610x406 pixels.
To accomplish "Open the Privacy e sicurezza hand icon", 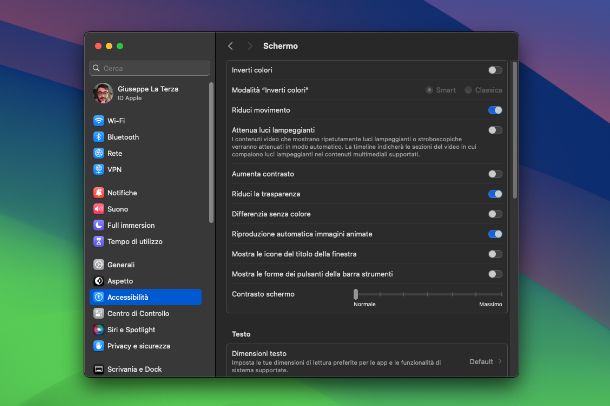I will click(x=99, y=346).
